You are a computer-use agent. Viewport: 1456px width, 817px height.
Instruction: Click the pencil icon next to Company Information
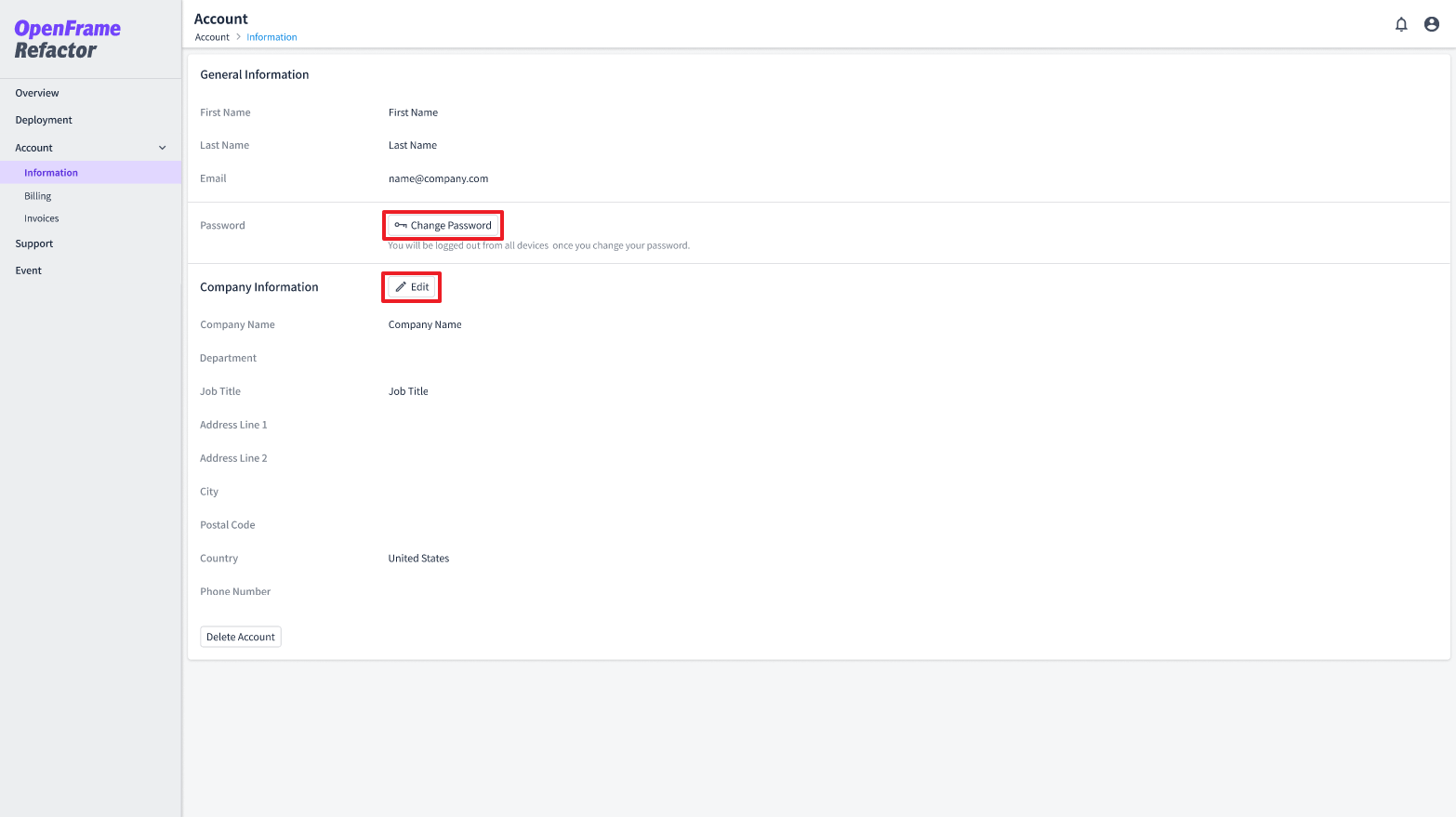point(400,286)
